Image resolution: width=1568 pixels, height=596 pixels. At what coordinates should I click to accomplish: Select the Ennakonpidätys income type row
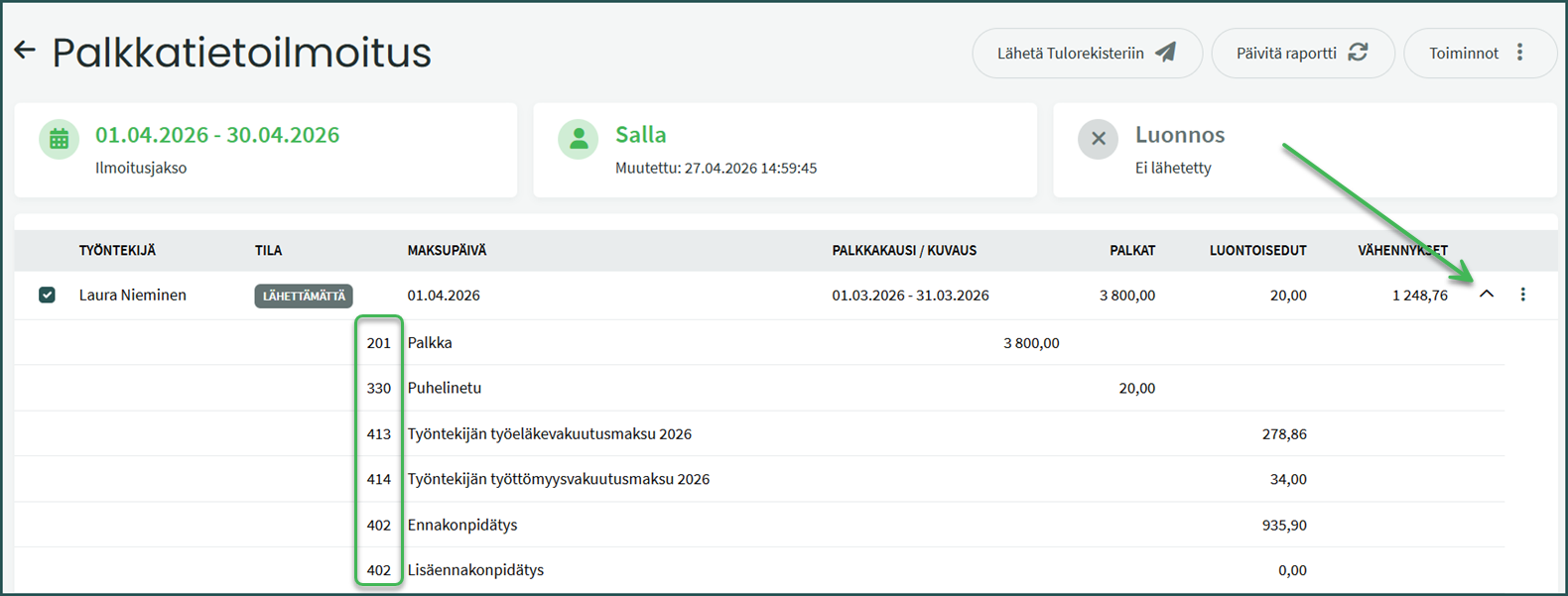(x=462, y=525)
